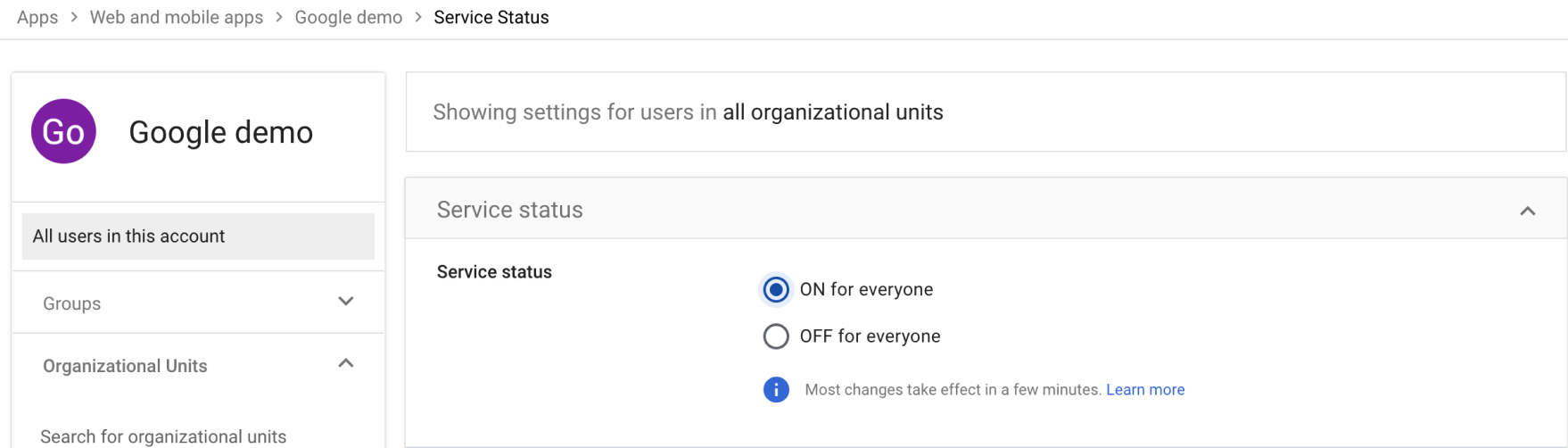Collapse the Organizational Units section chevron
This screenshot has width=1568, height=448.
(346, 363)
